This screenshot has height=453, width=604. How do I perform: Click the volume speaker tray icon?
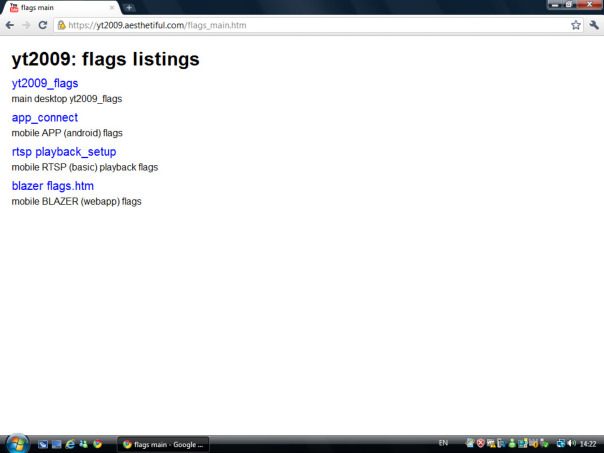click(x=572, y=443)
